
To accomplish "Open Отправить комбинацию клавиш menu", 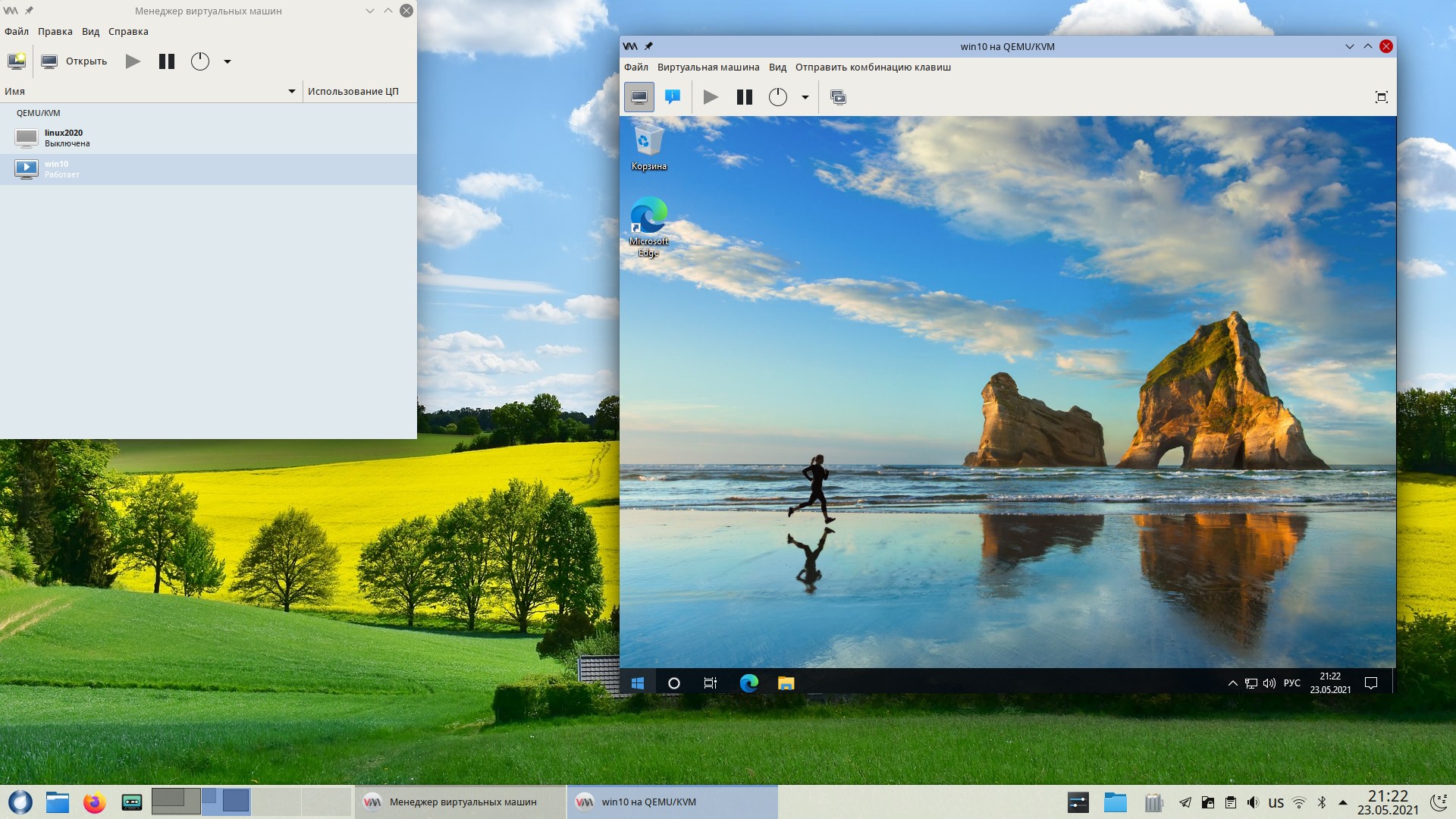I will click(872, 67).
